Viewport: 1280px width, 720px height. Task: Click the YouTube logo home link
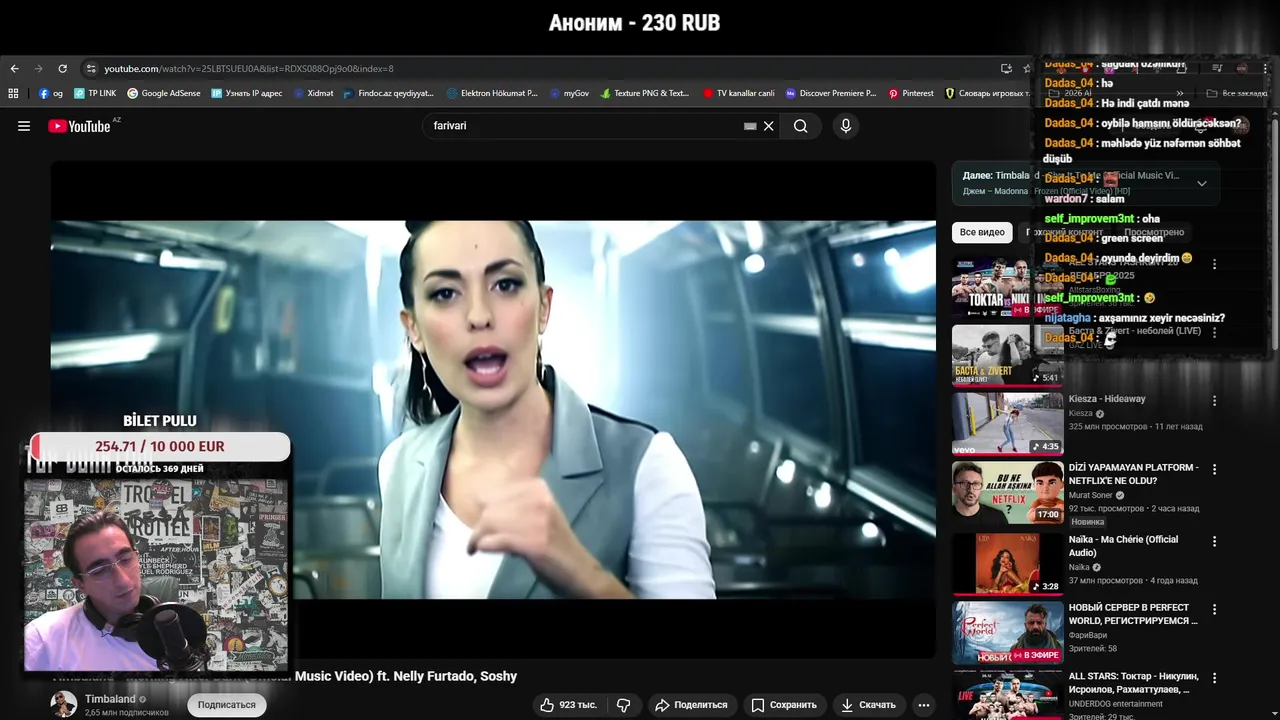pyautogui.click(x=80, y=126)
